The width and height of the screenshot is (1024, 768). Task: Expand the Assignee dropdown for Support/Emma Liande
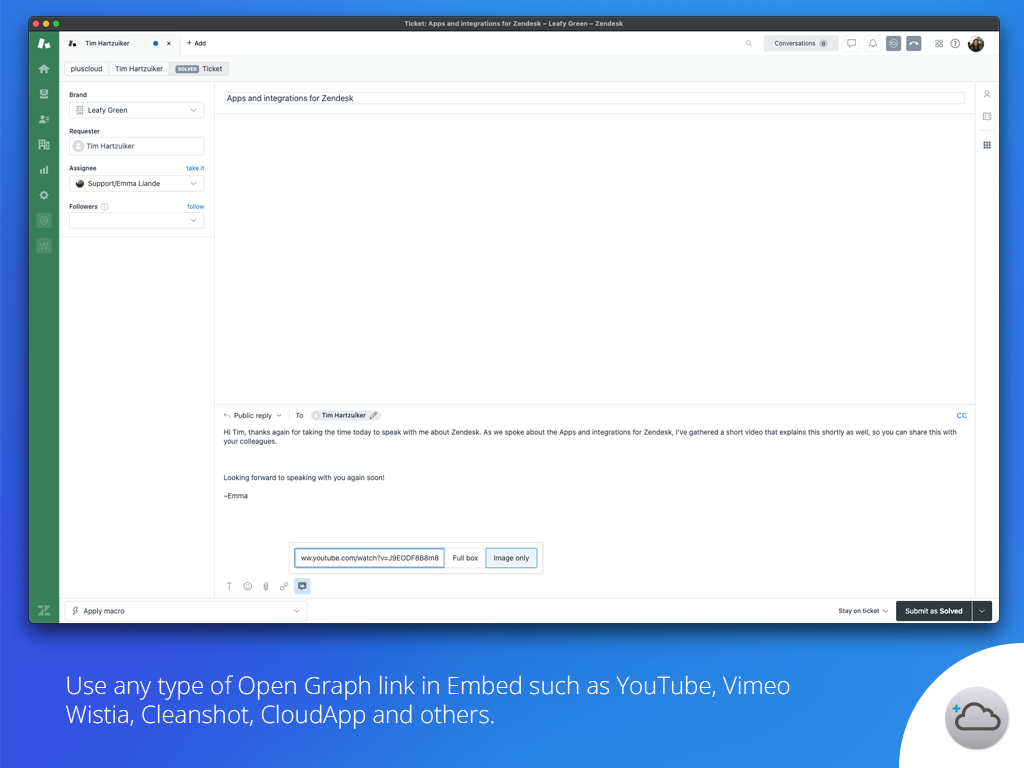click(136, 183)
